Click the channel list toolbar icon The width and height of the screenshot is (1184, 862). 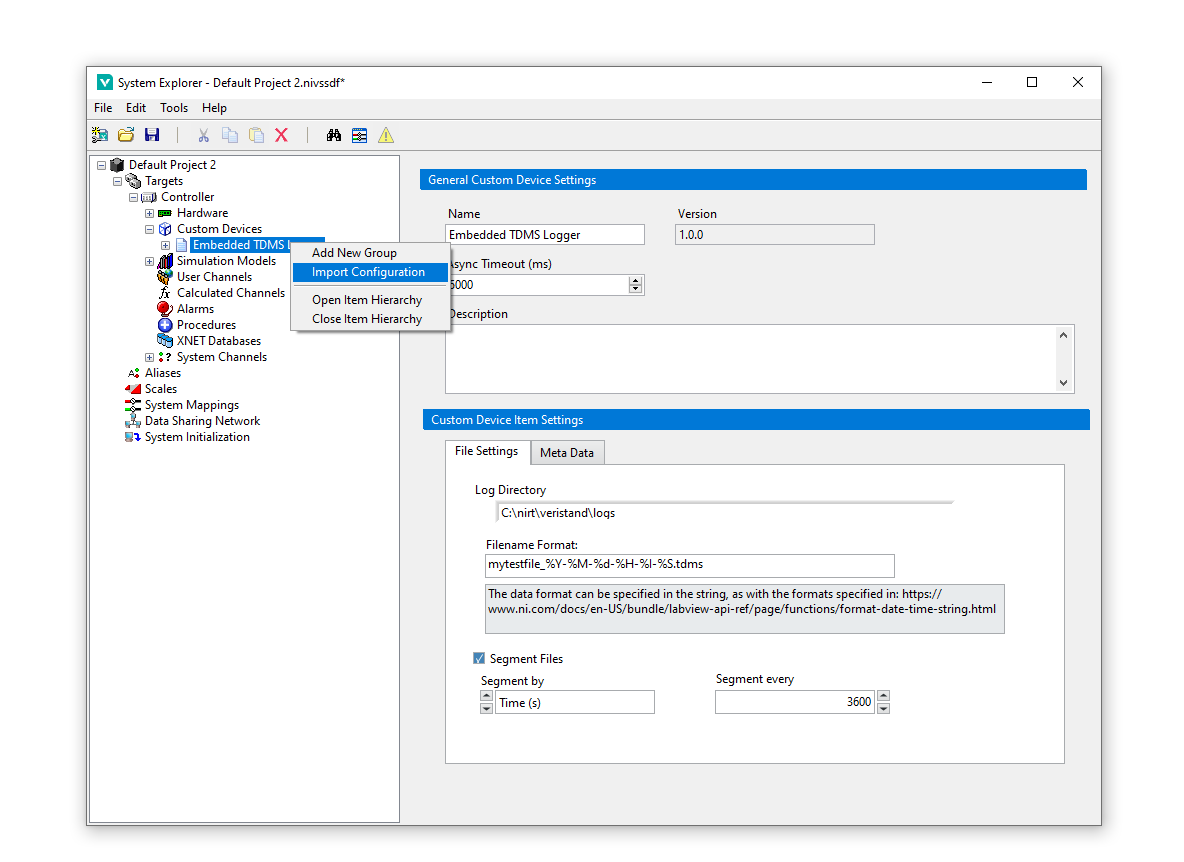click(359, 135)
